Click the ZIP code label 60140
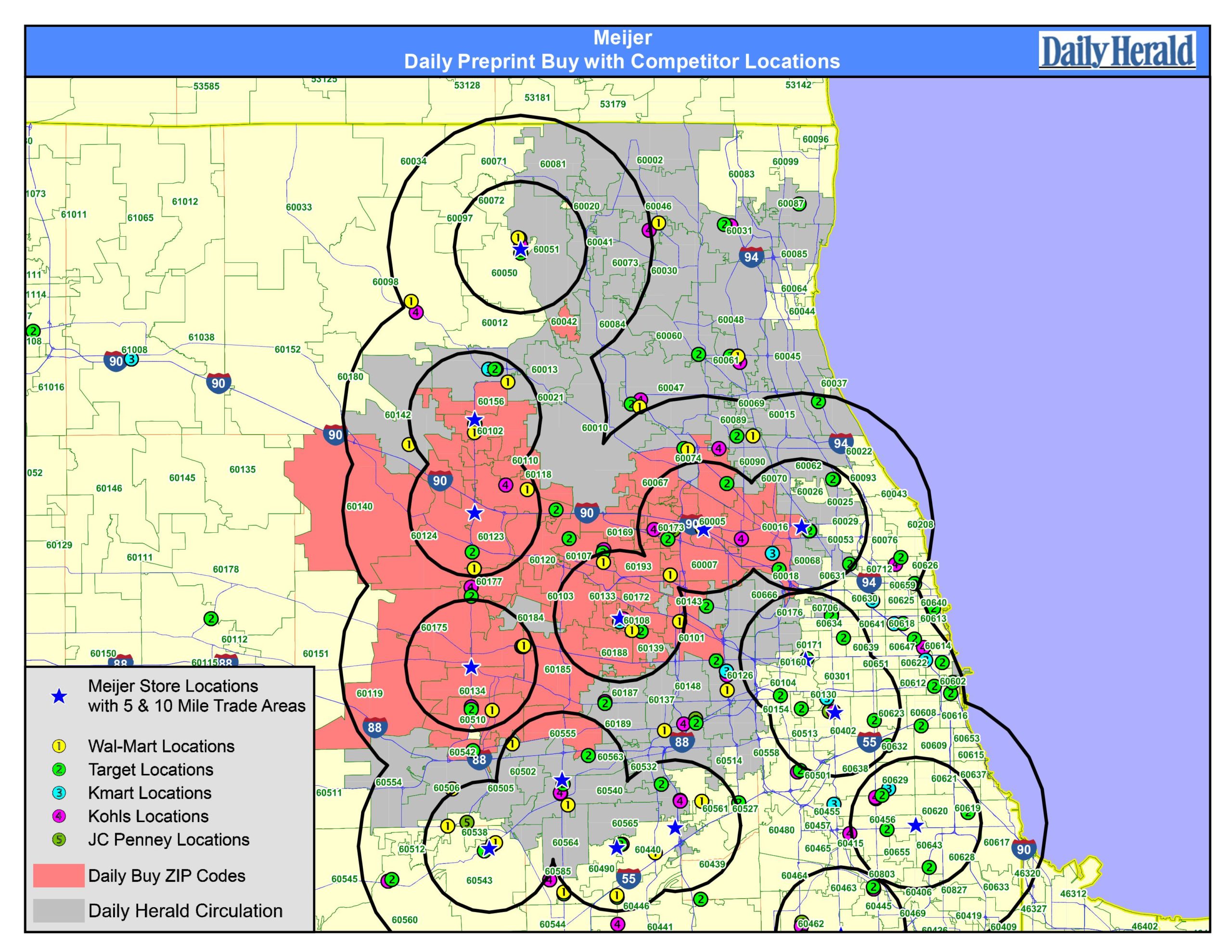The image size is (1232, 952). [x=359, y=506]
